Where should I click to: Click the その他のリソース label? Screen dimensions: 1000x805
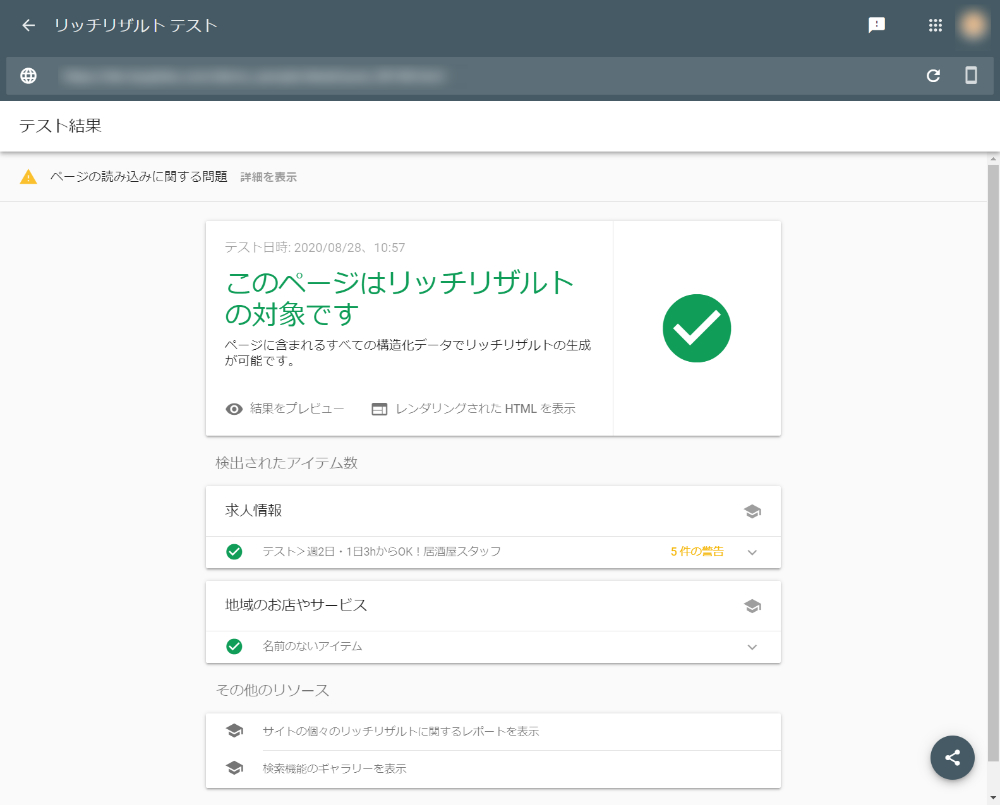pyautogui.click(x=272, y=690)
